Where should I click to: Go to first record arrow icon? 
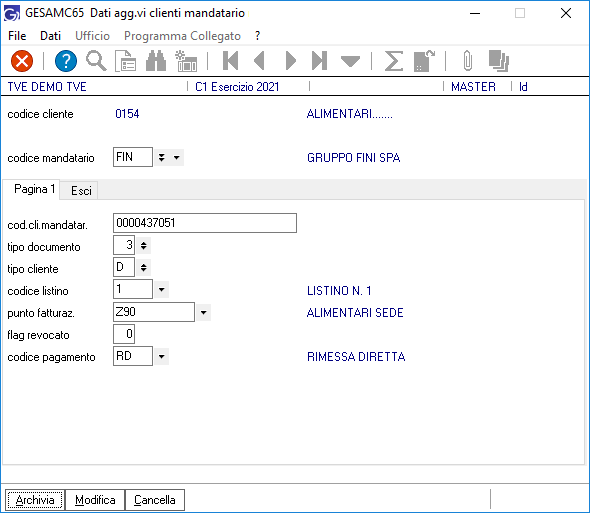(231, 61)
